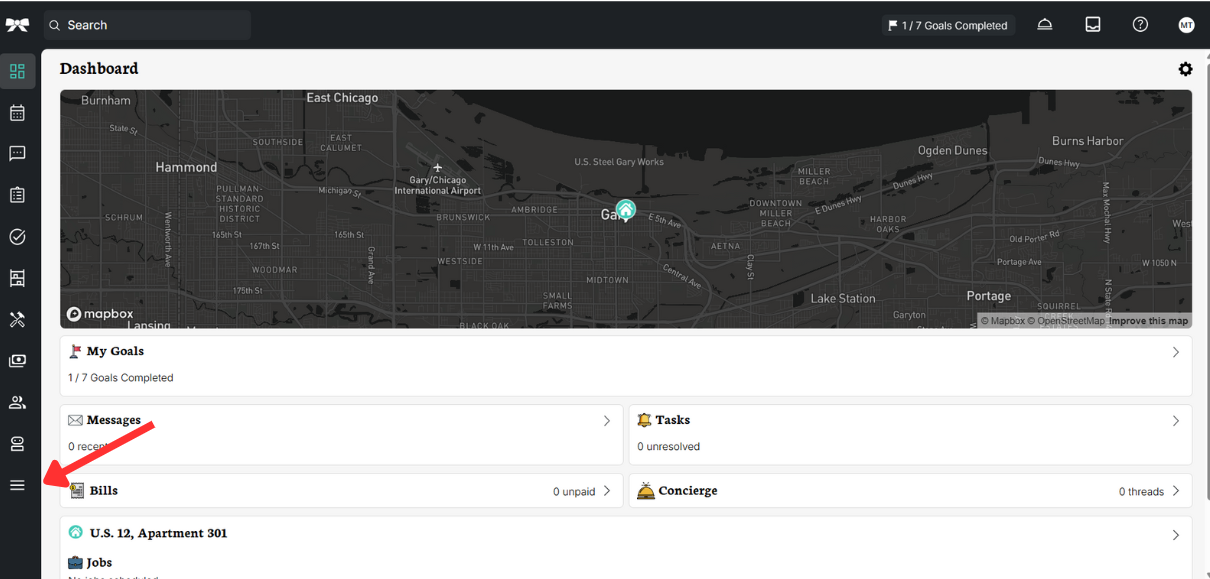Expand the U.S. 12, Apartment 301 chevron

1176,535
